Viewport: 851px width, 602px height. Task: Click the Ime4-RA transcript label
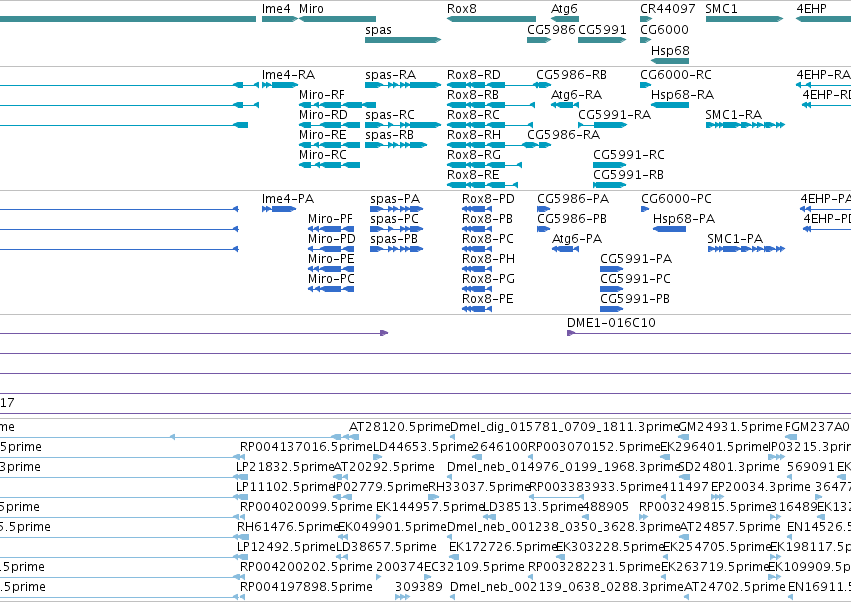(288, 75)
